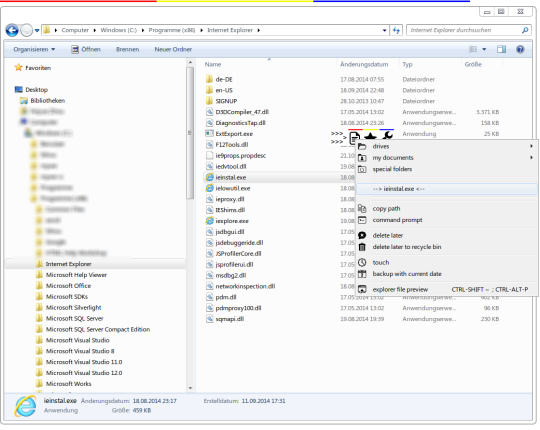540x430 pixels.
Task: Choose copy path from the menu
Action: pos(447,209)
